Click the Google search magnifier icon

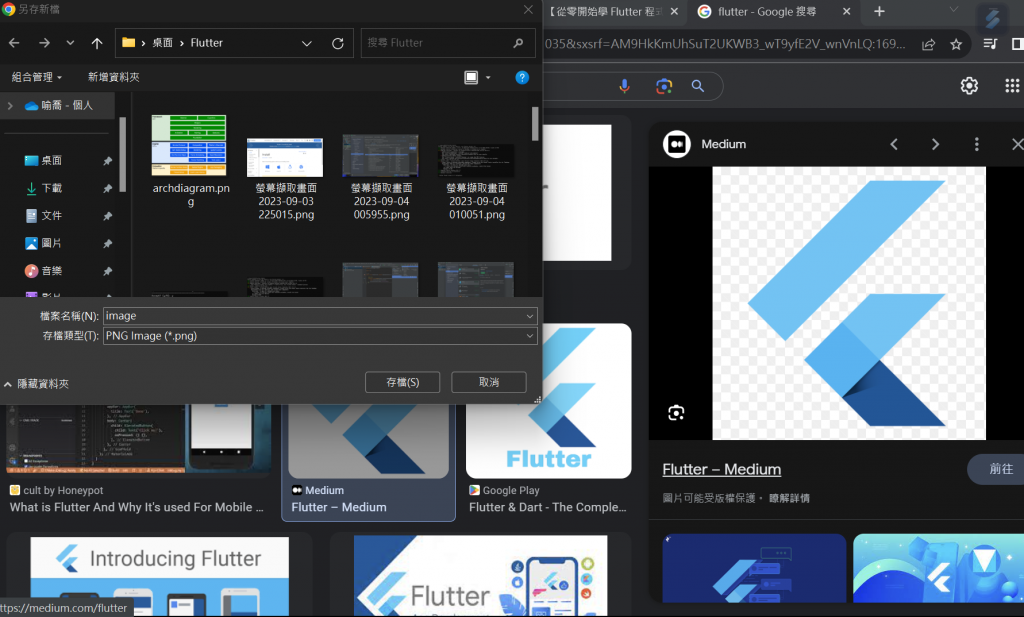pyautogui.click(x=697, y=86)
